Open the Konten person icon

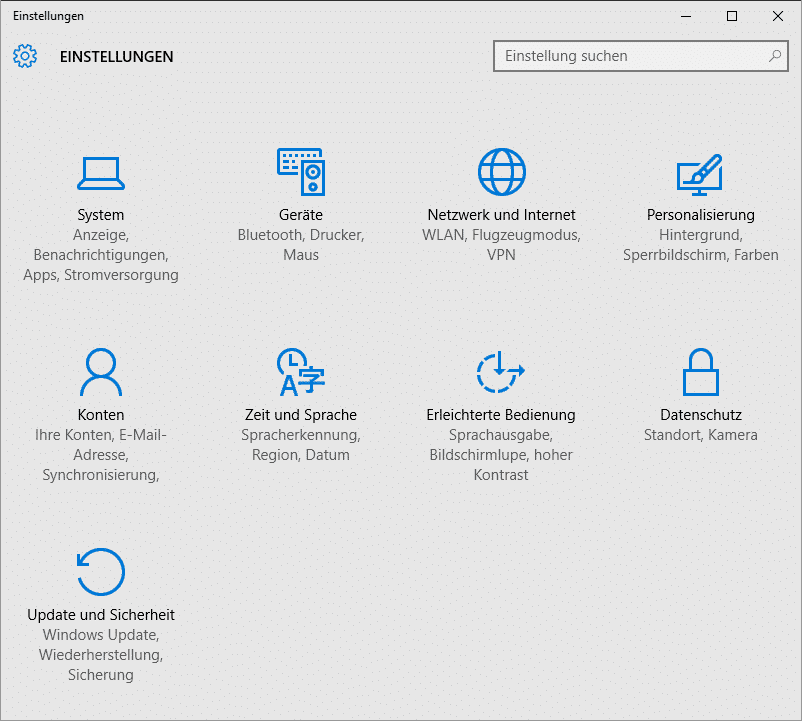[101, 372]
